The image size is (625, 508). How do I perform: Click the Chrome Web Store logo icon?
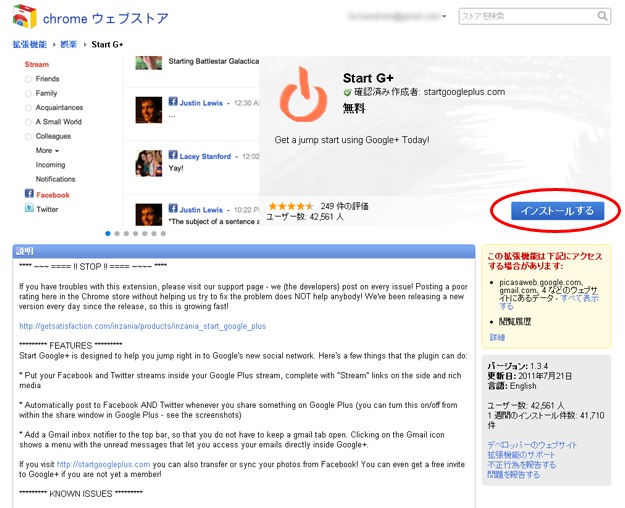[24, 16]
